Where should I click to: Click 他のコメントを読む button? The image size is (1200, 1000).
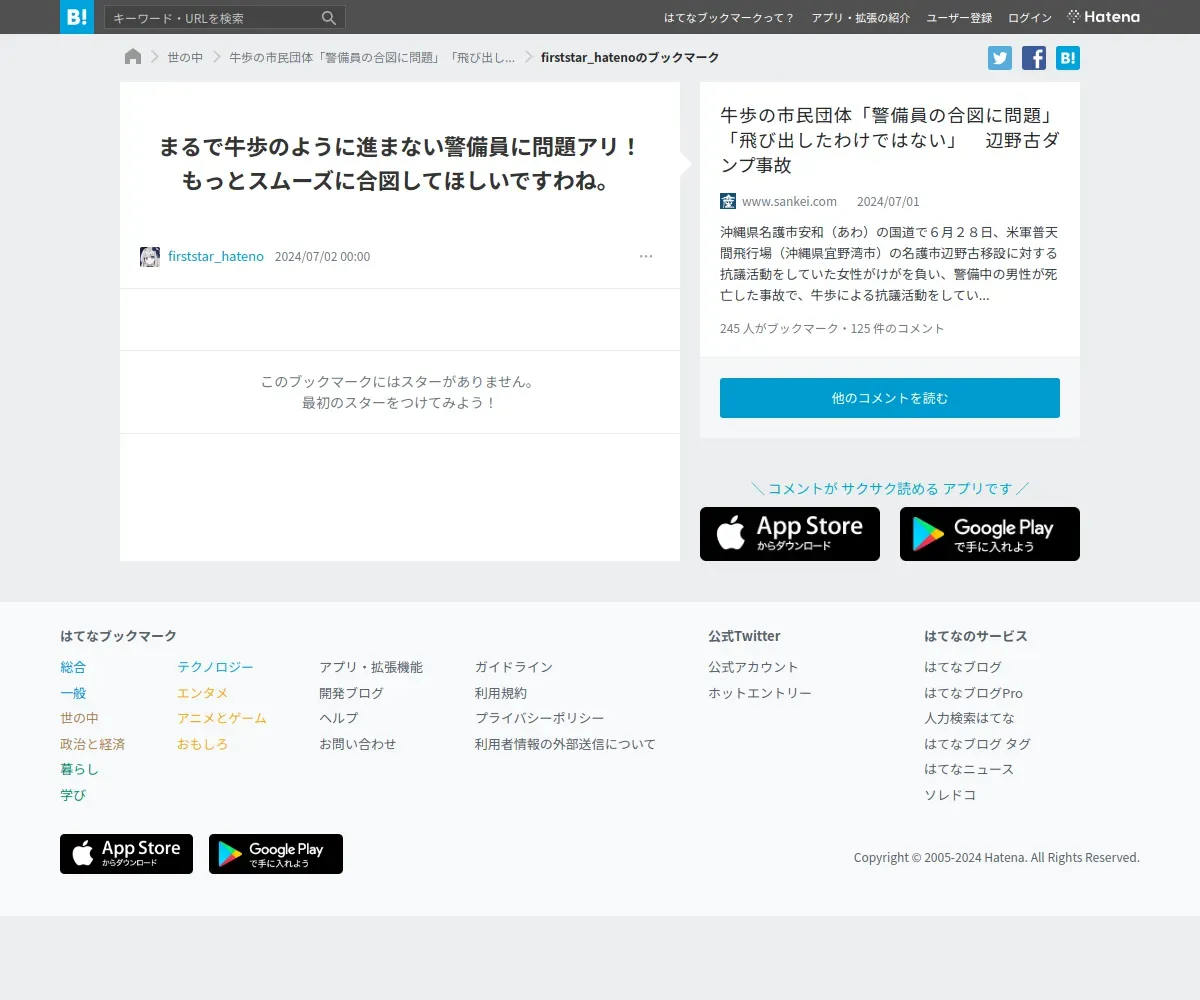890,398
